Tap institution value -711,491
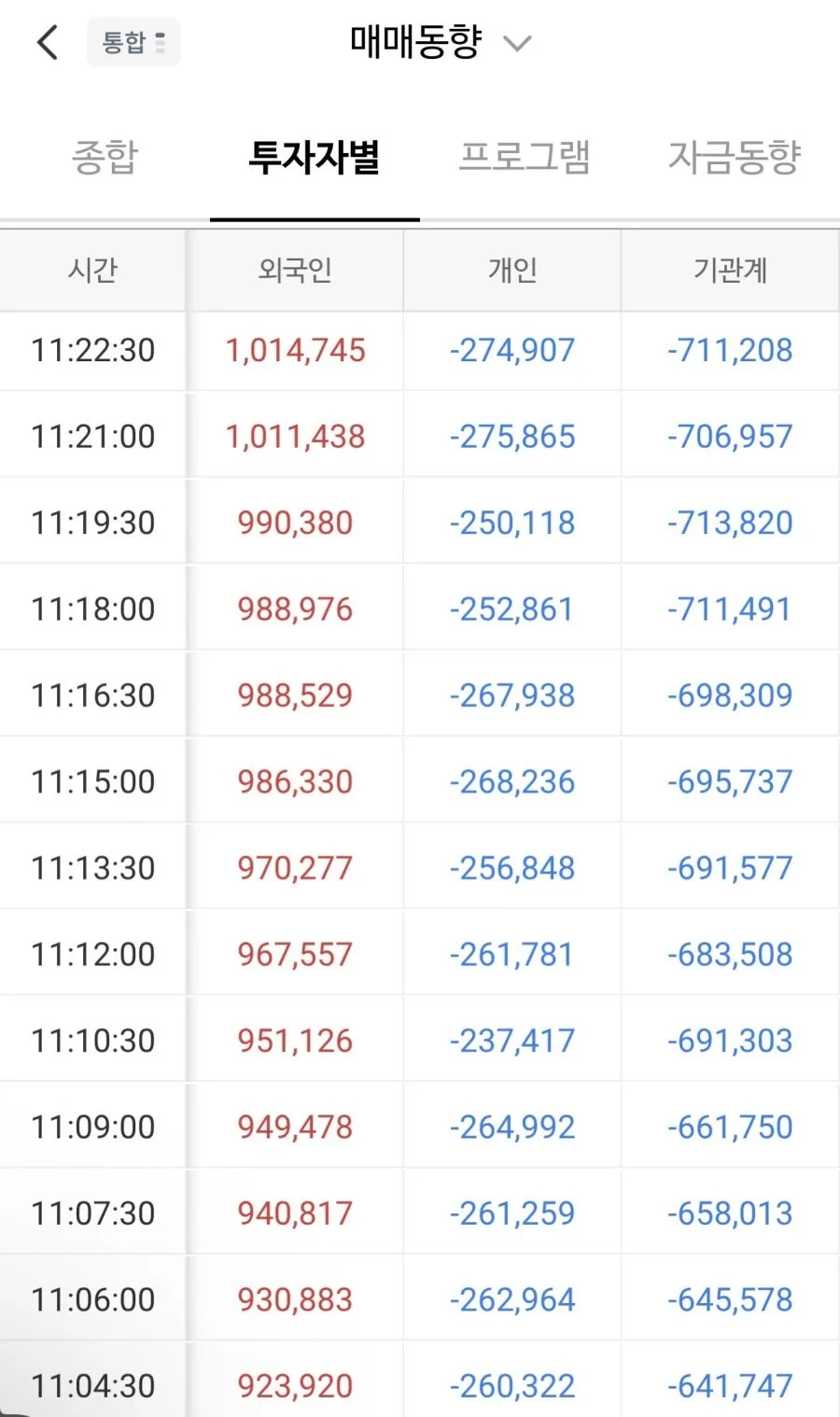Viewport: 840px width, 1417px height. [x=730, y=610]
